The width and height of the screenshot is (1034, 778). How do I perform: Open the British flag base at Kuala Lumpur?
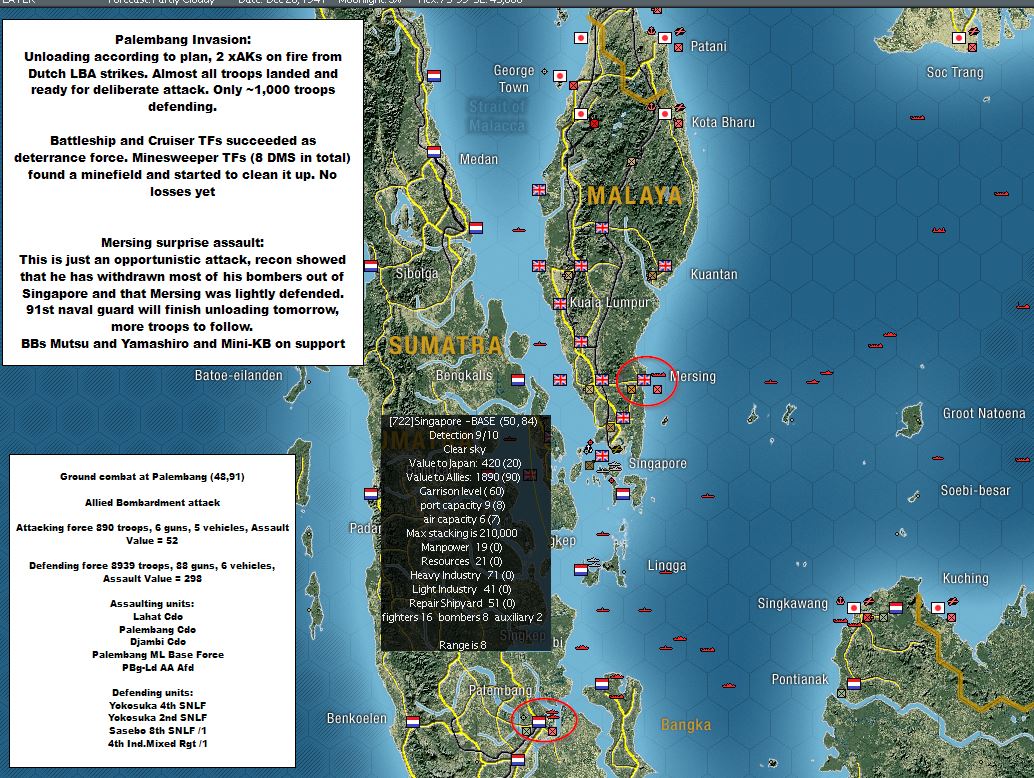tap(560, 303)
